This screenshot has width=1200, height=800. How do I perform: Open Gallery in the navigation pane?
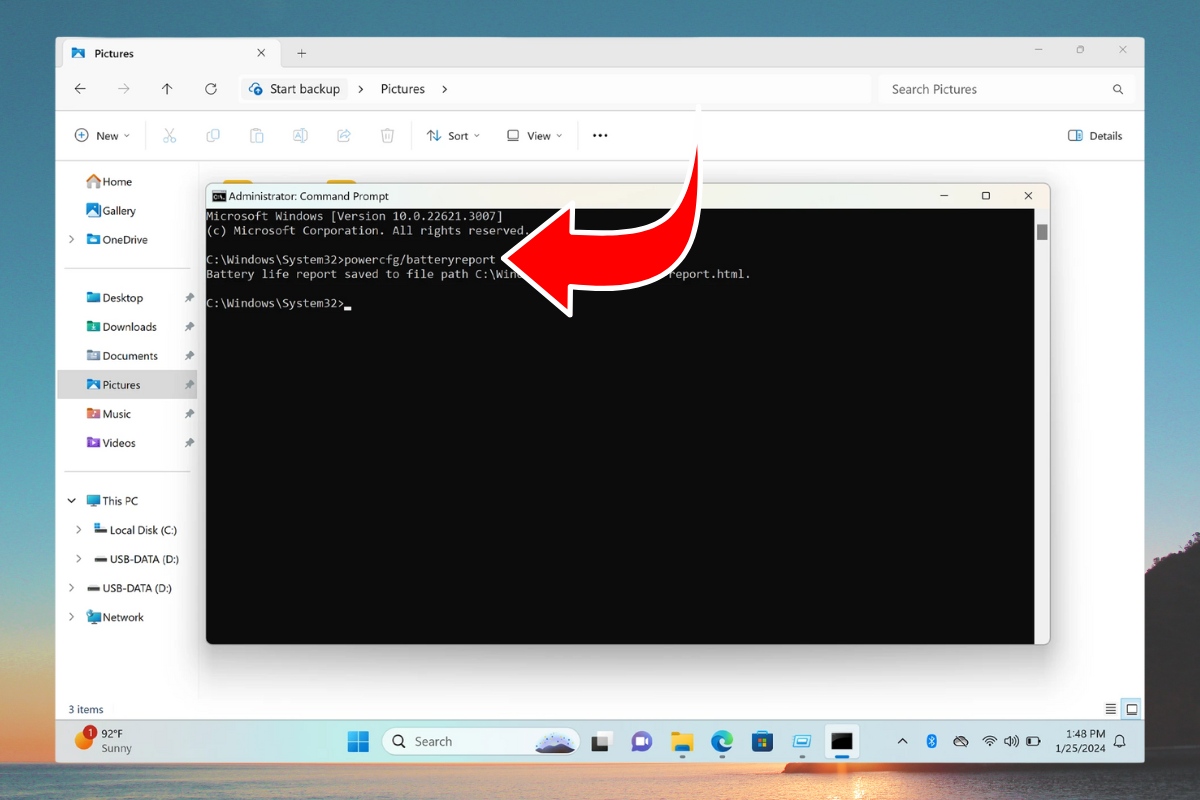[x=111, y=211]
